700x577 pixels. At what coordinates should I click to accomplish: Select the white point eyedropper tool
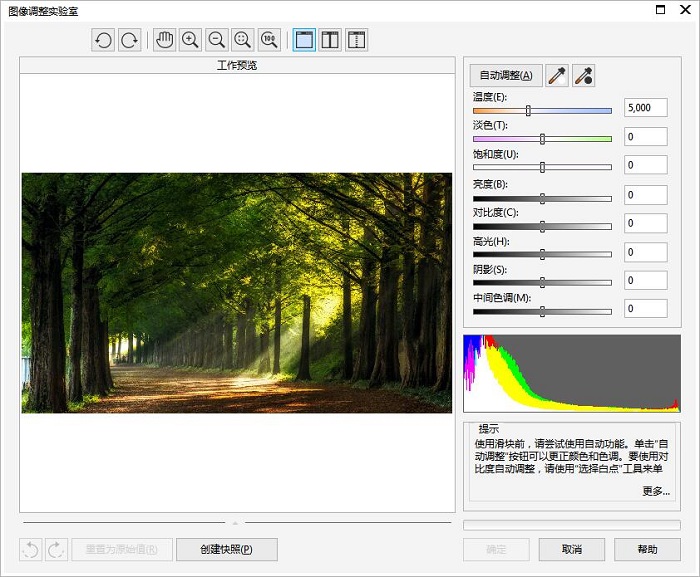[557, 75]
